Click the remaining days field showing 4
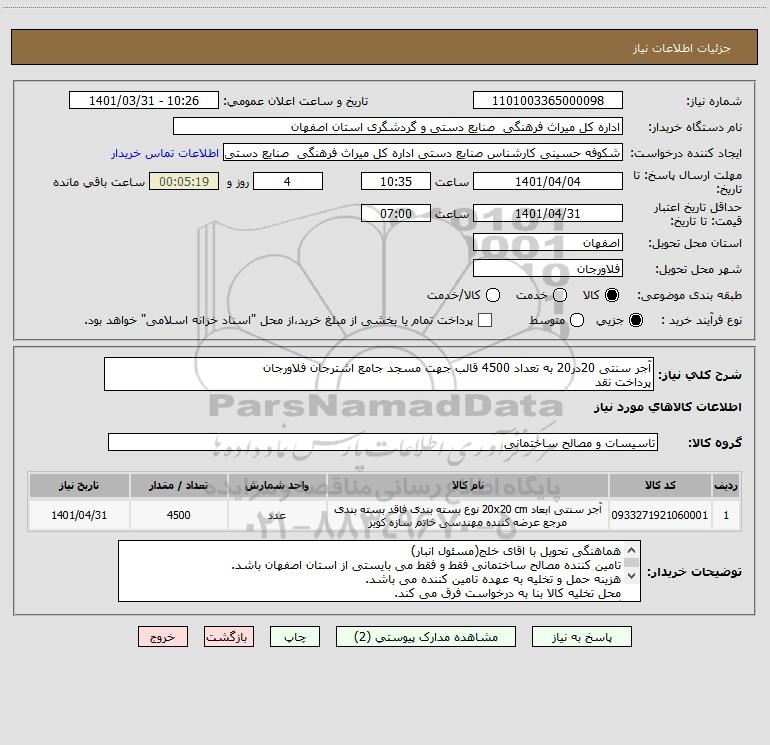Screen dimensions: 770x745 (288, 182)
